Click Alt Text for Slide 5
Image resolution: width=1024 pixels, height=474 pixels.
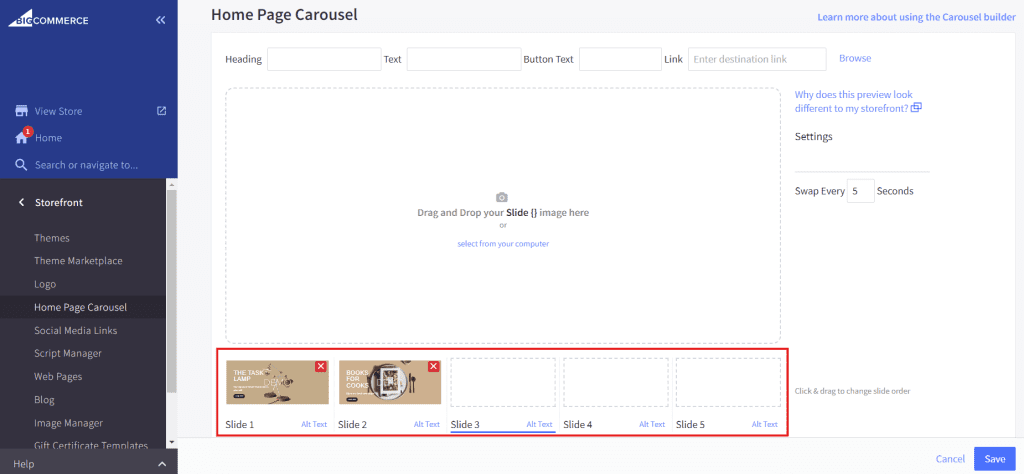pos(765,424)
